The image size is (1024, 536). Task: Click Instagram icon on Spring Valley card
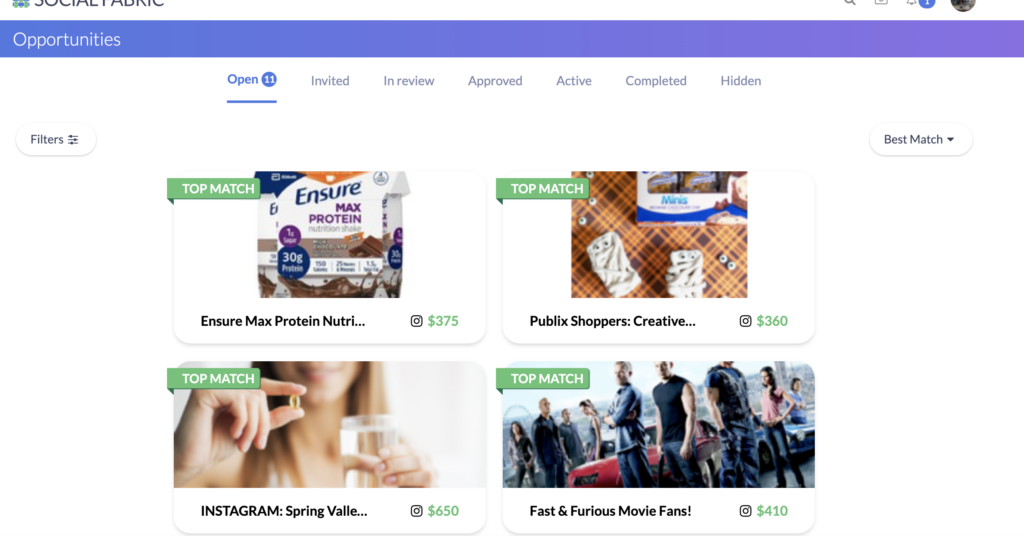tap(416, 511)
